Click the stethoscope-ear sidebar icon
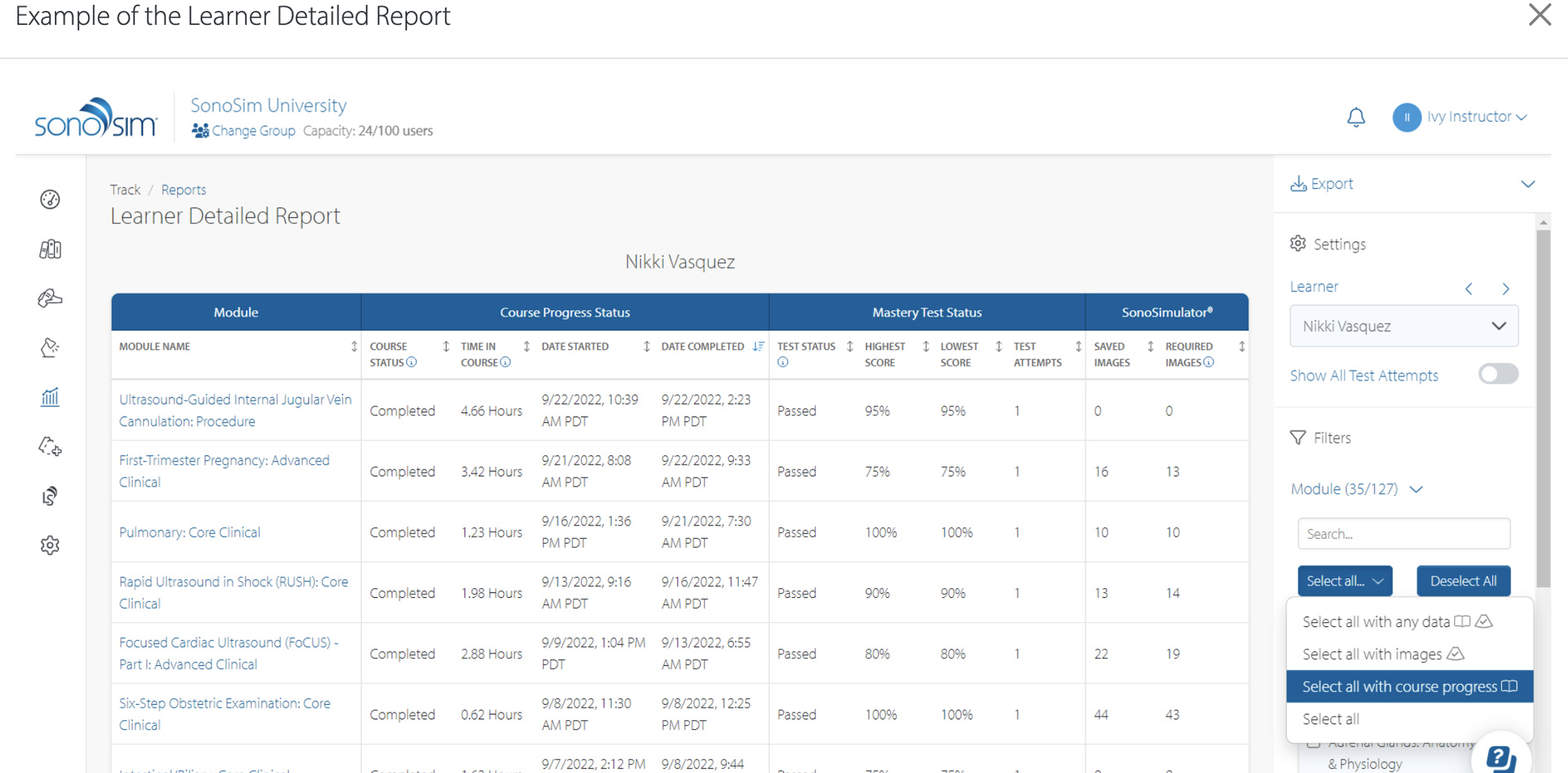 tap(50, 496)
